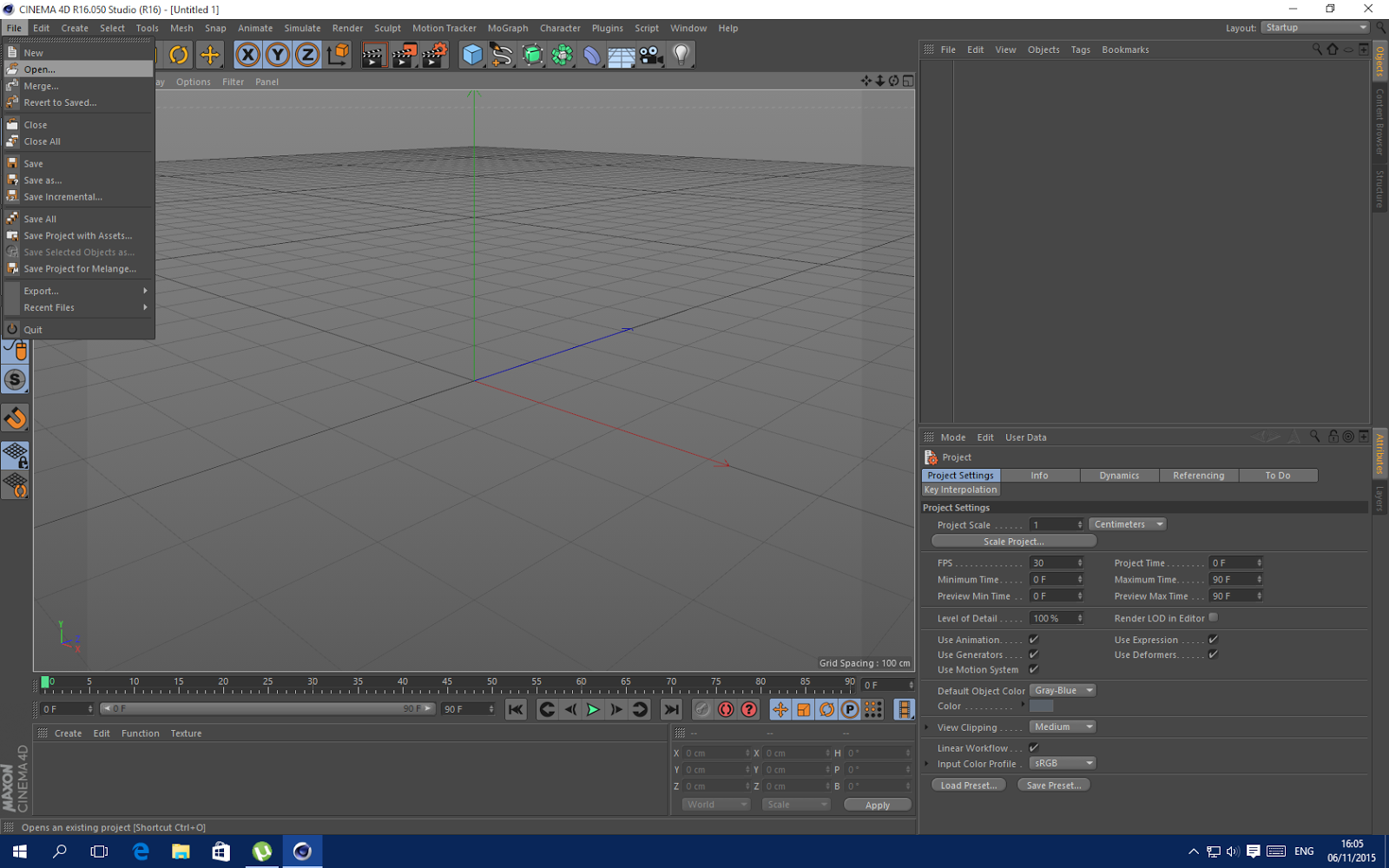1389x868 pixels.
Task: Click the Color swatch in Project Settings
Action: [1041, 706]
